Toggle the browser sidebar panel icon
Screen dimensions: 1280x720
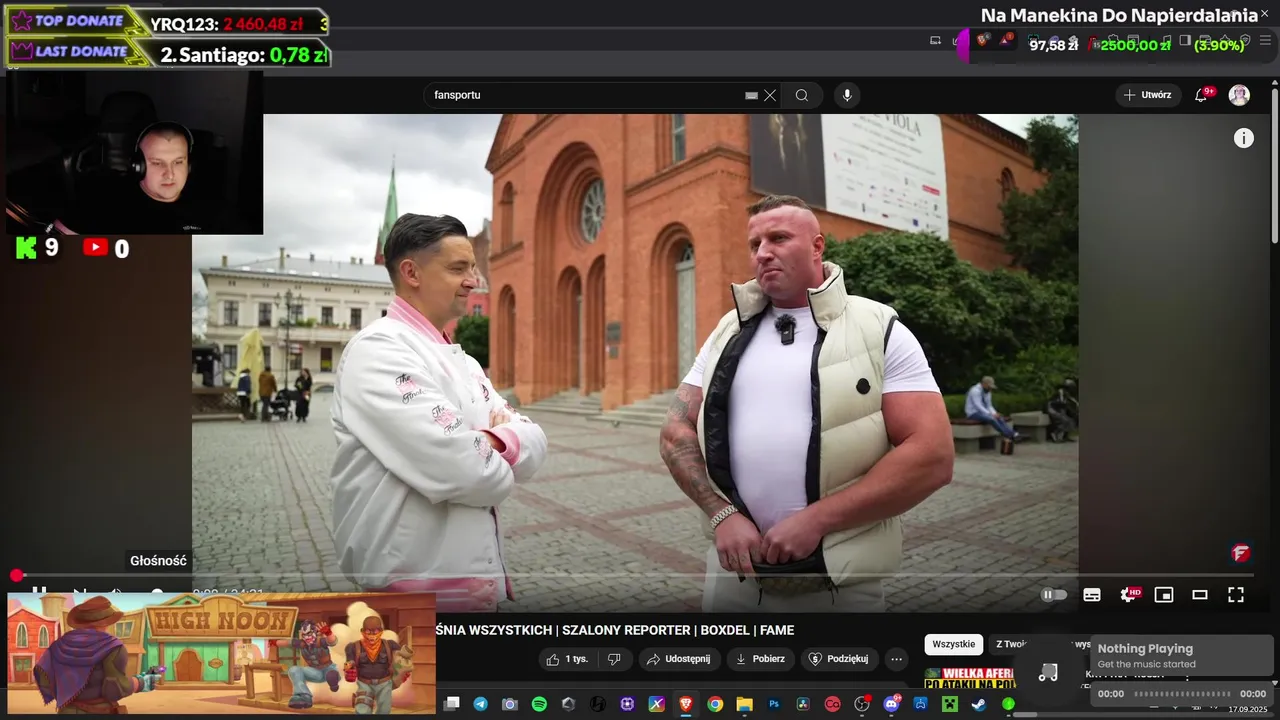1184,40
